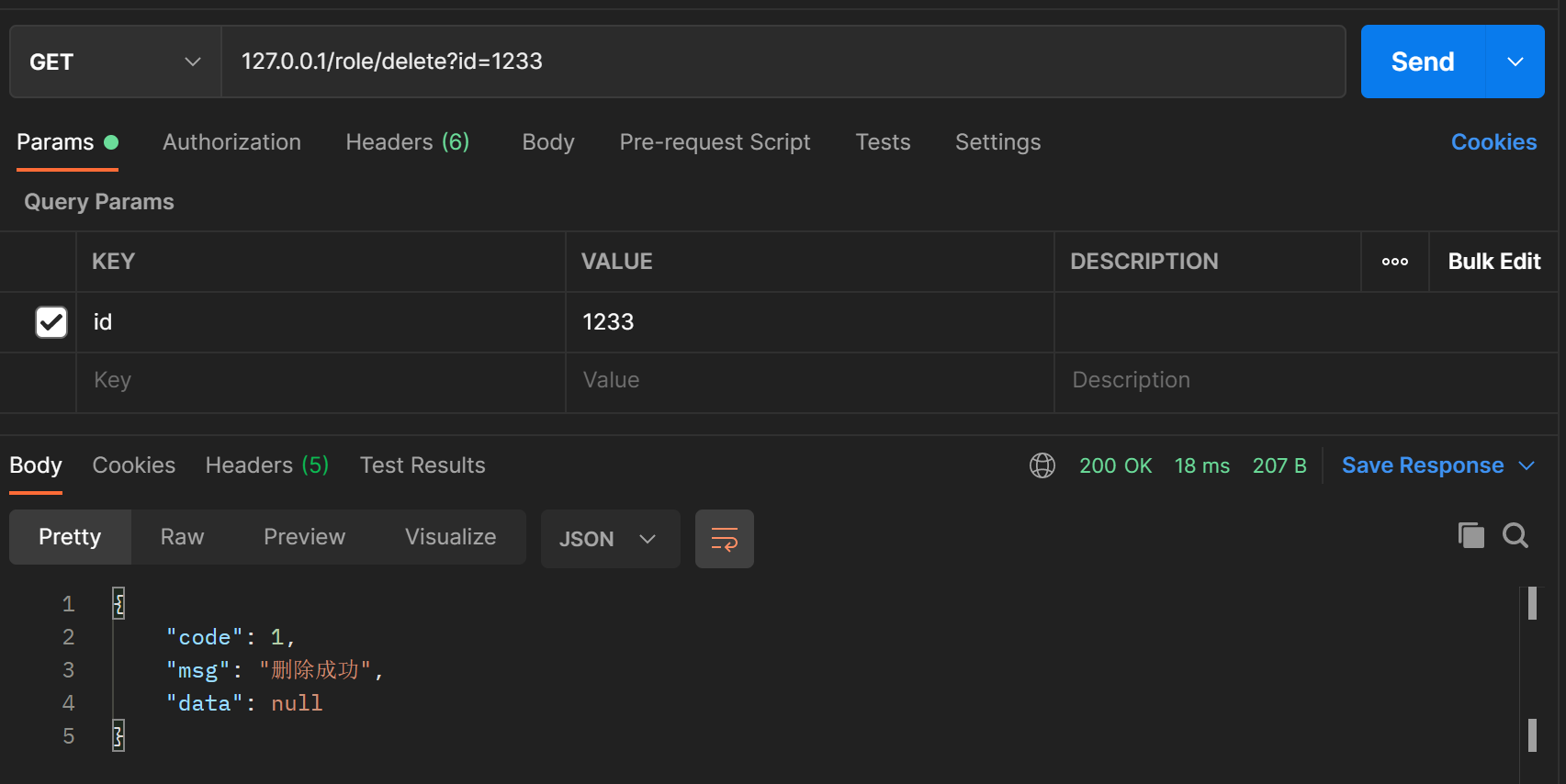Click the wrap lines icon in response toolbar
1566x784 pixels.
pos(724,539)
